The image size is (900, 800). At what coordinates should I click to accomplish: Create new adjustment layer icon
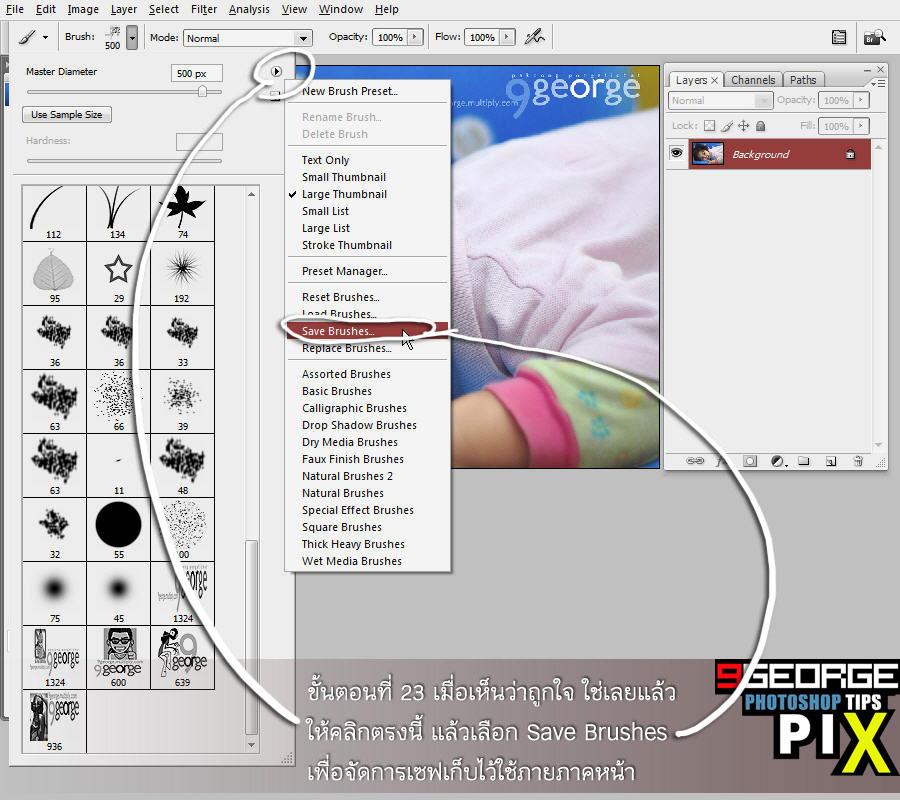click(x=778, y=461)
